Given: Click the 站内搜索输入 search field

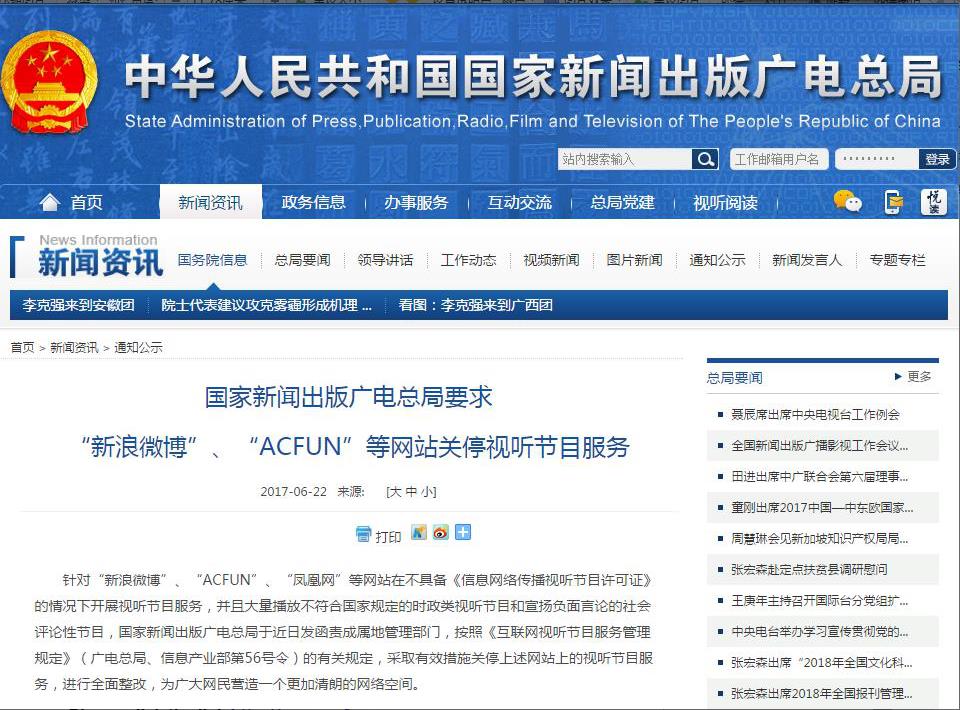Looking at the screenshot, I should [x=624, y=159].
